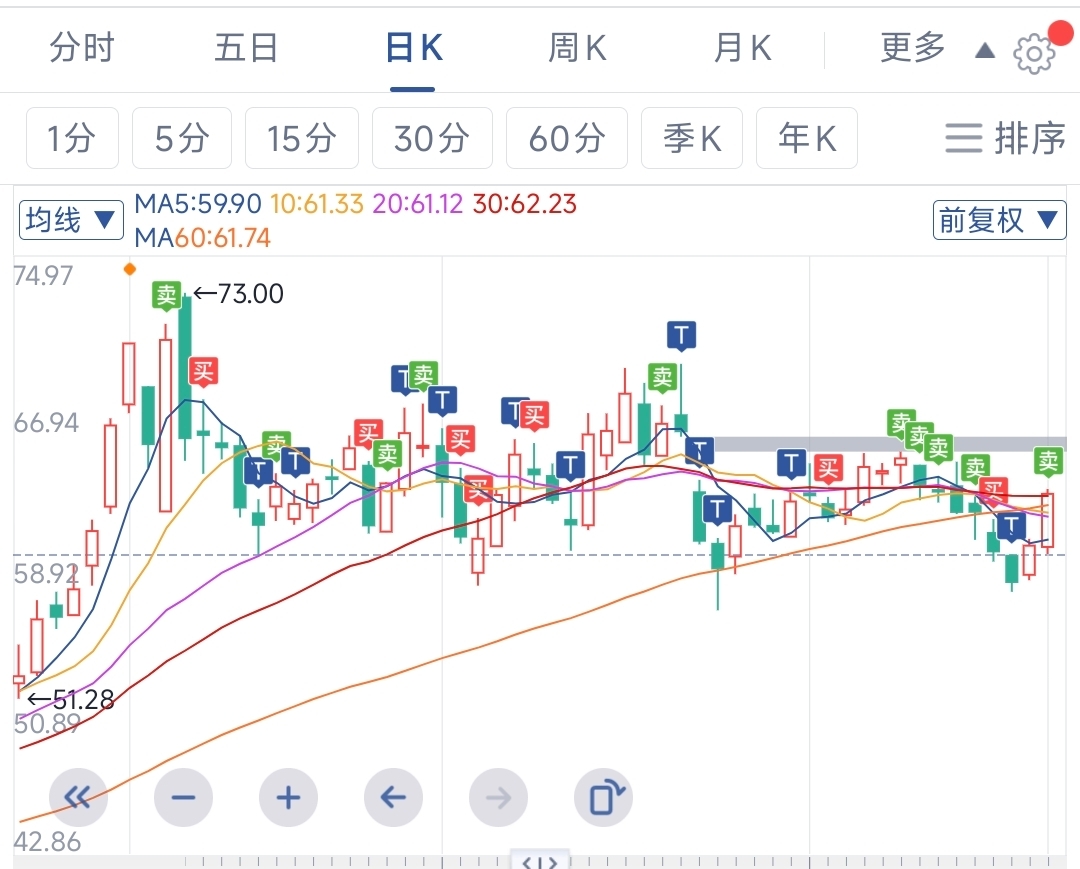The image size is (1080, 869).
Task: Switch to the 分时 tab
Action: point(81,48)
